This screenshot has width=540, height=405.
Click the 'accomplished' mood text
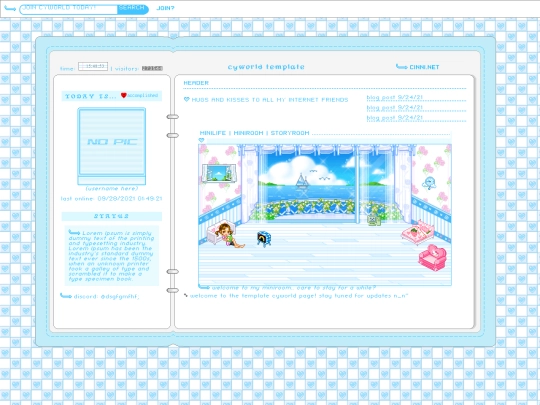(x=143, y=95)
